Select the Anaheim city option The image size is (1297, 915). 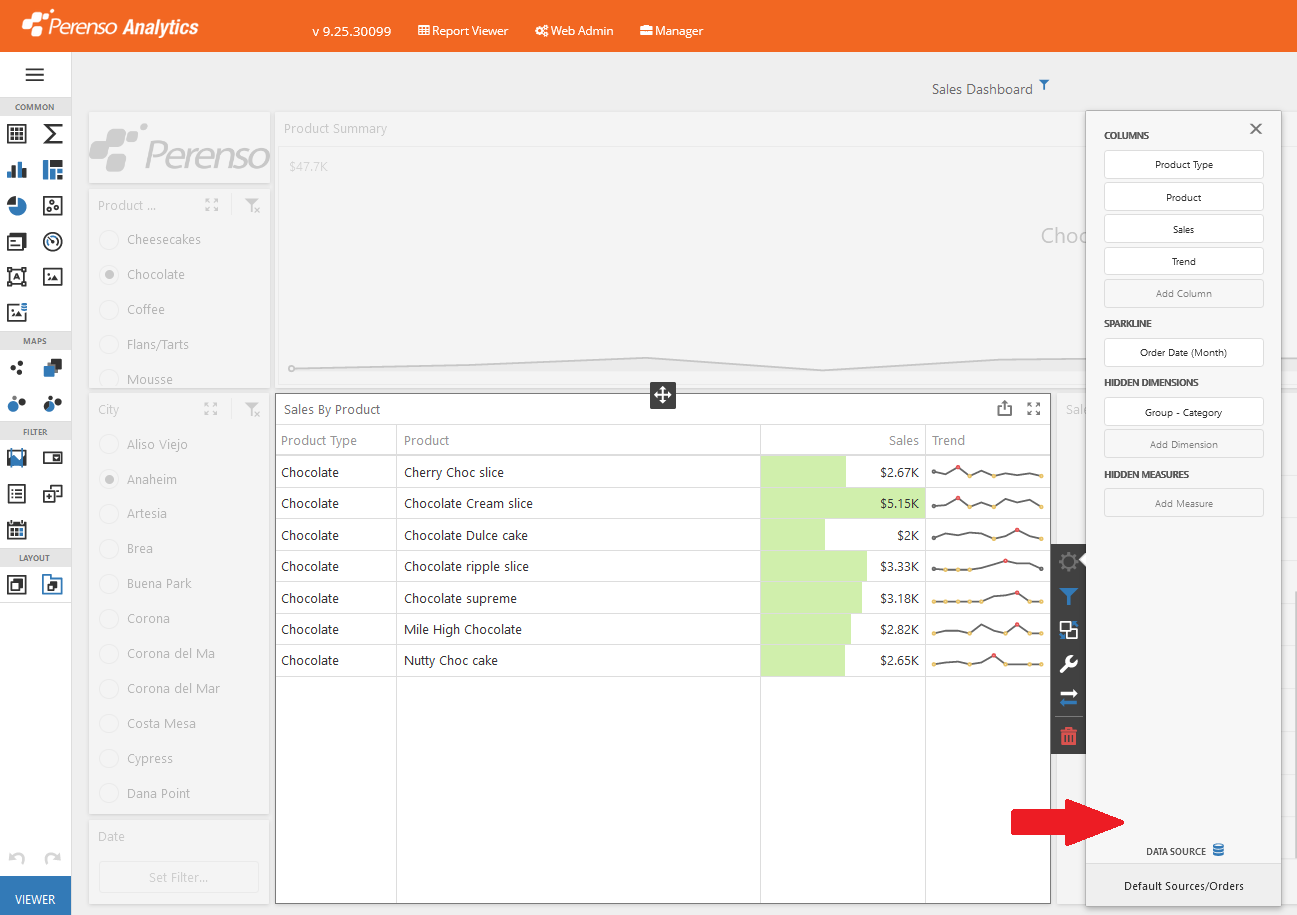click(x=109, y=479)
